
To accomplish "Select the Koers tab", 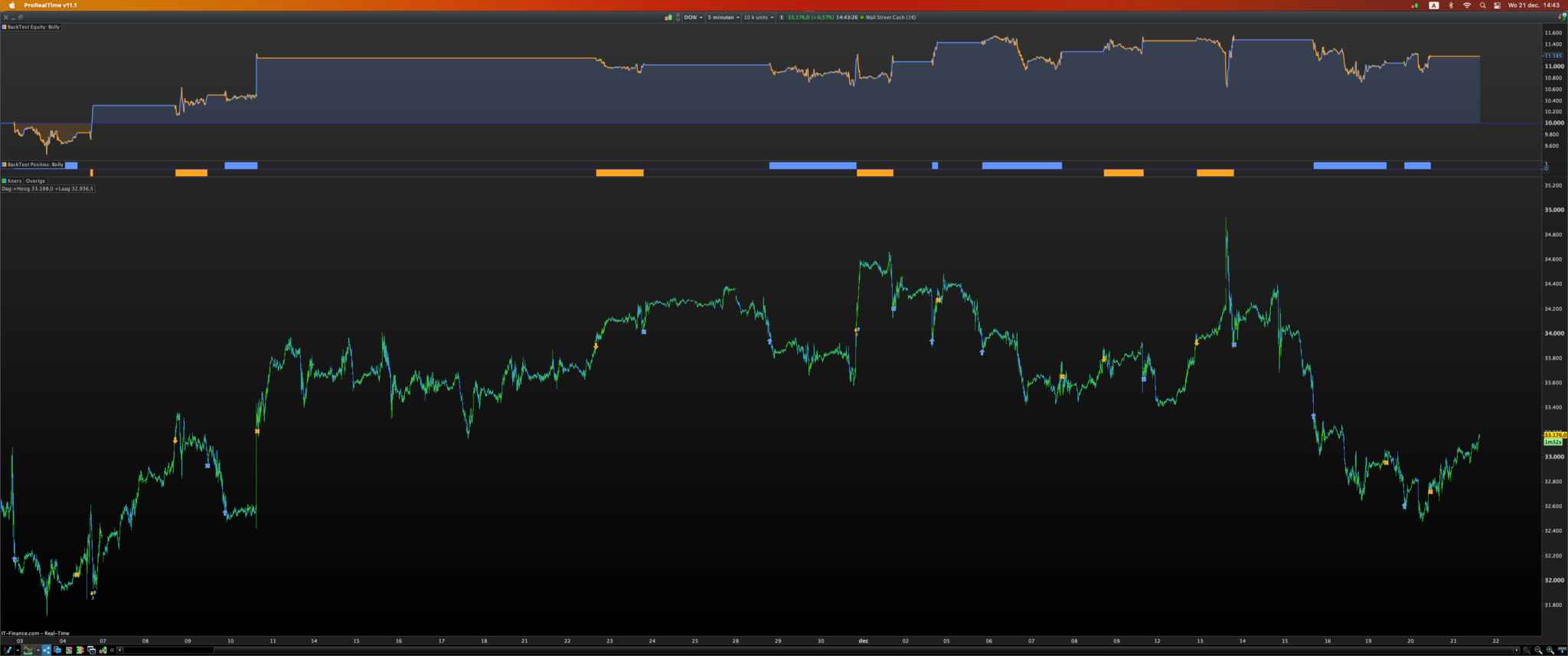I will point(12,181).
